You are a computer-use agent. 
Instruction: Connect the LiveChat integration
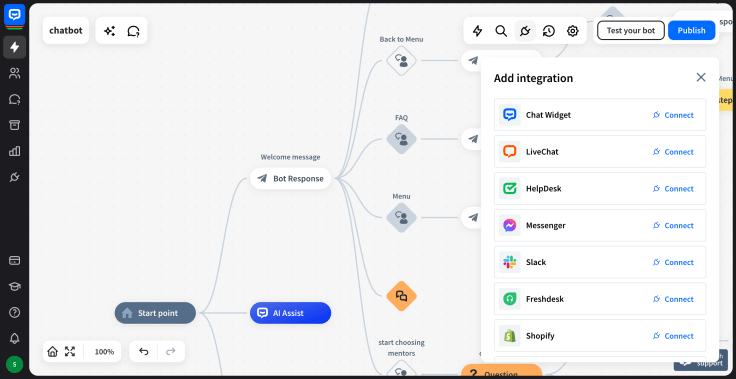point(673,152)
